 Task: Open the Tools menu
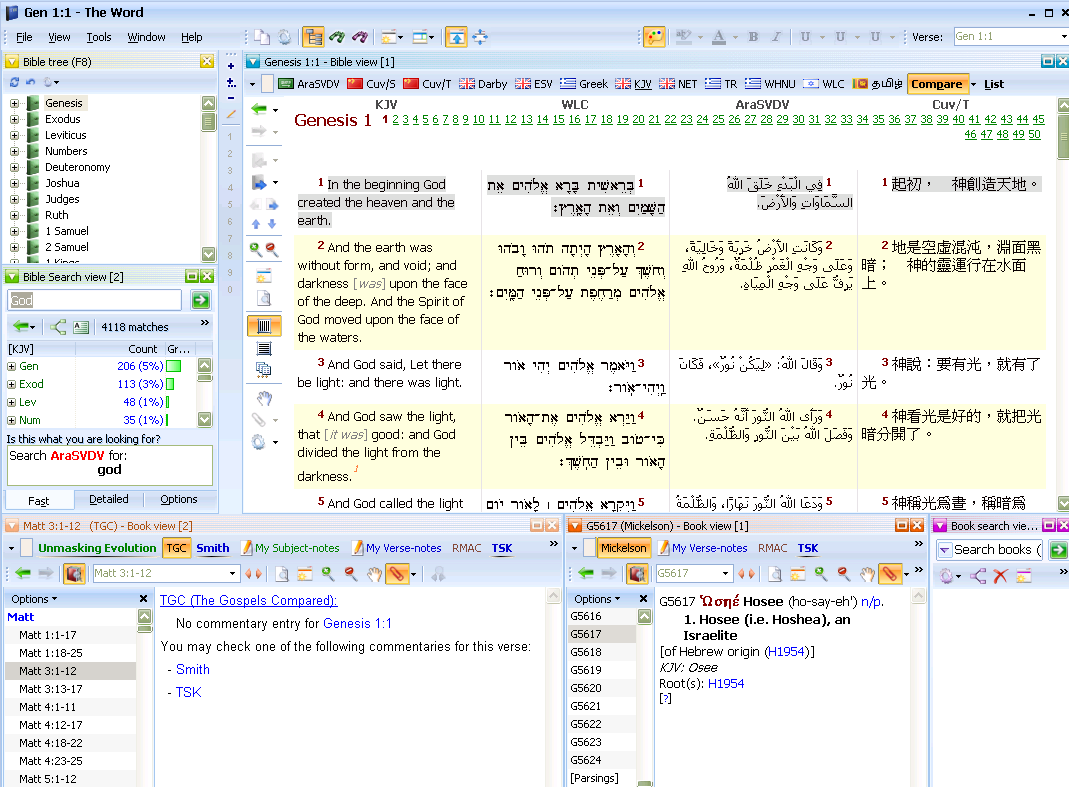(x=99, y=37)
